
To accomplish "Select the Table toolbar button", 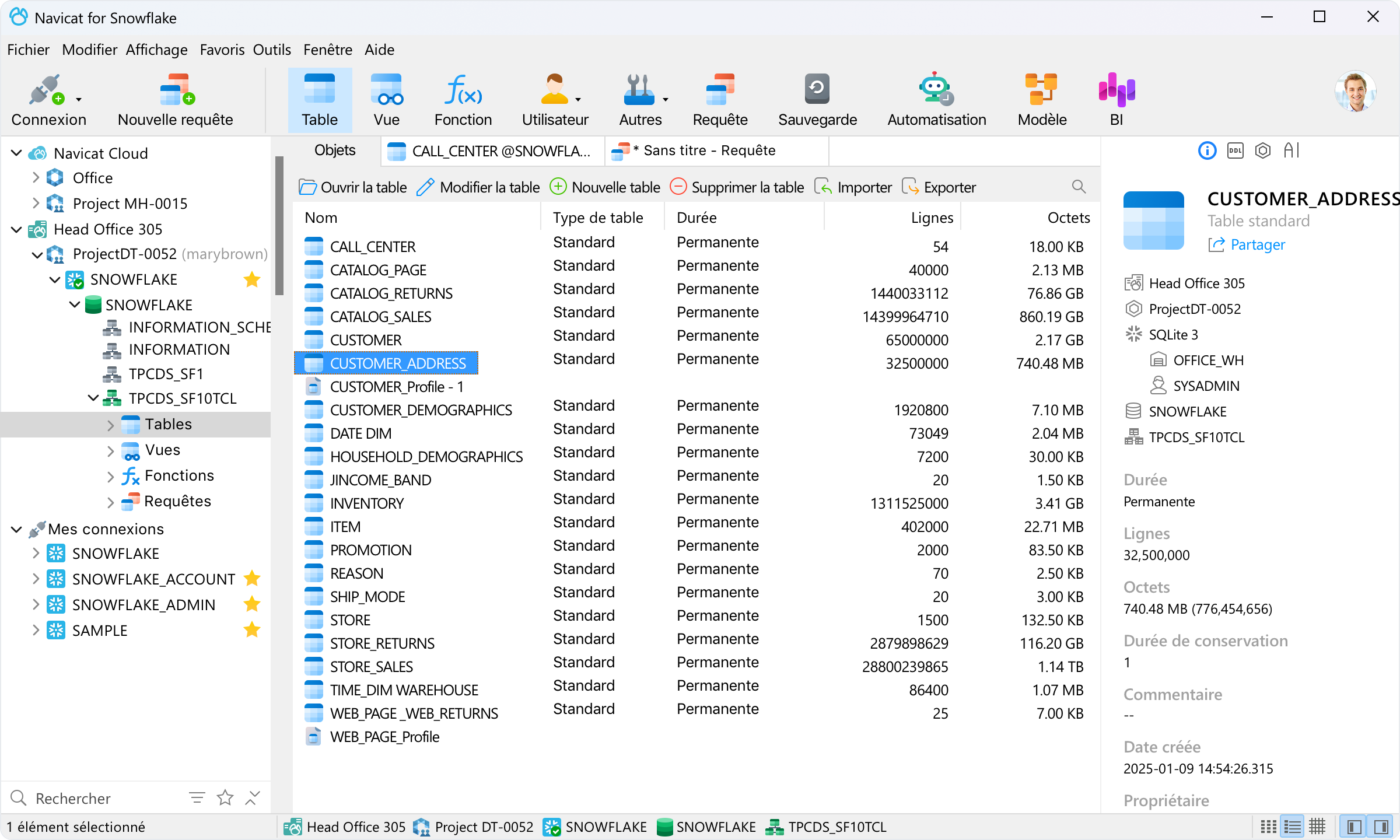I will [320, 100].
